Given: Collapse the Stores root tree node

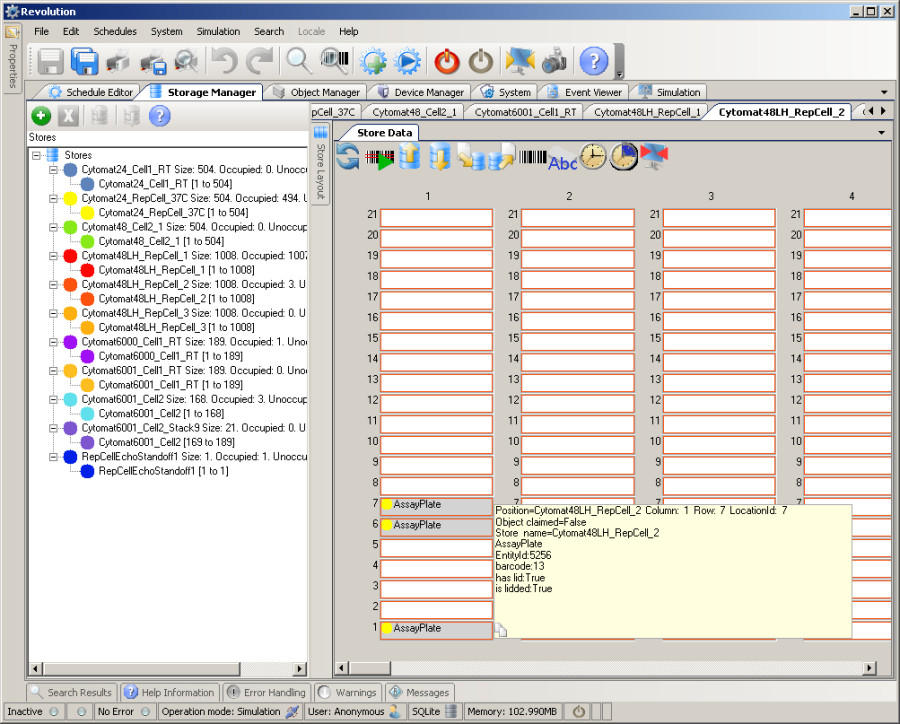Looking at the screenshot, I should coord(37,155).
